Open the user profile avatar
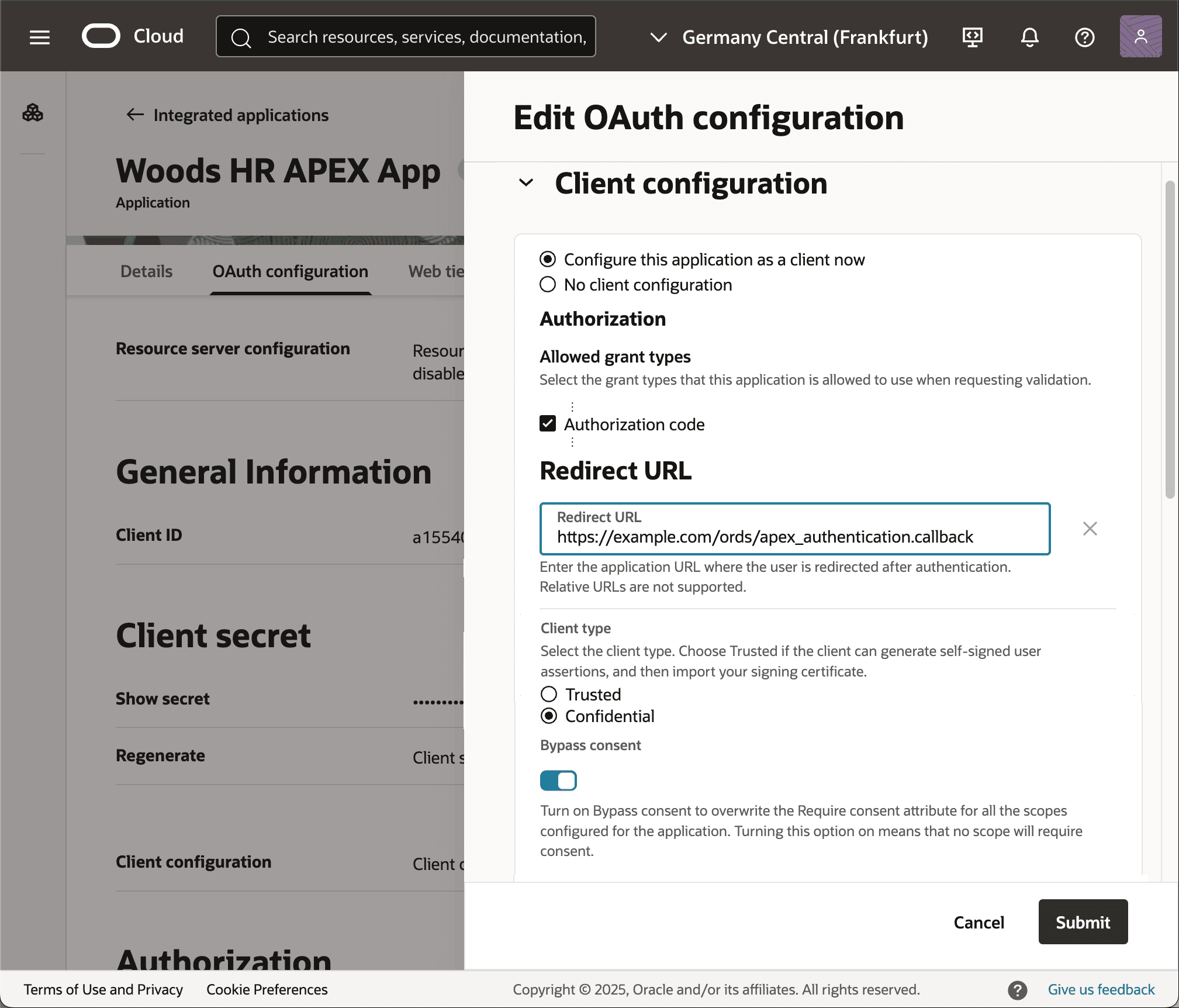The width and height of the screenshot is (1179, 1008). pos(1140,36)
